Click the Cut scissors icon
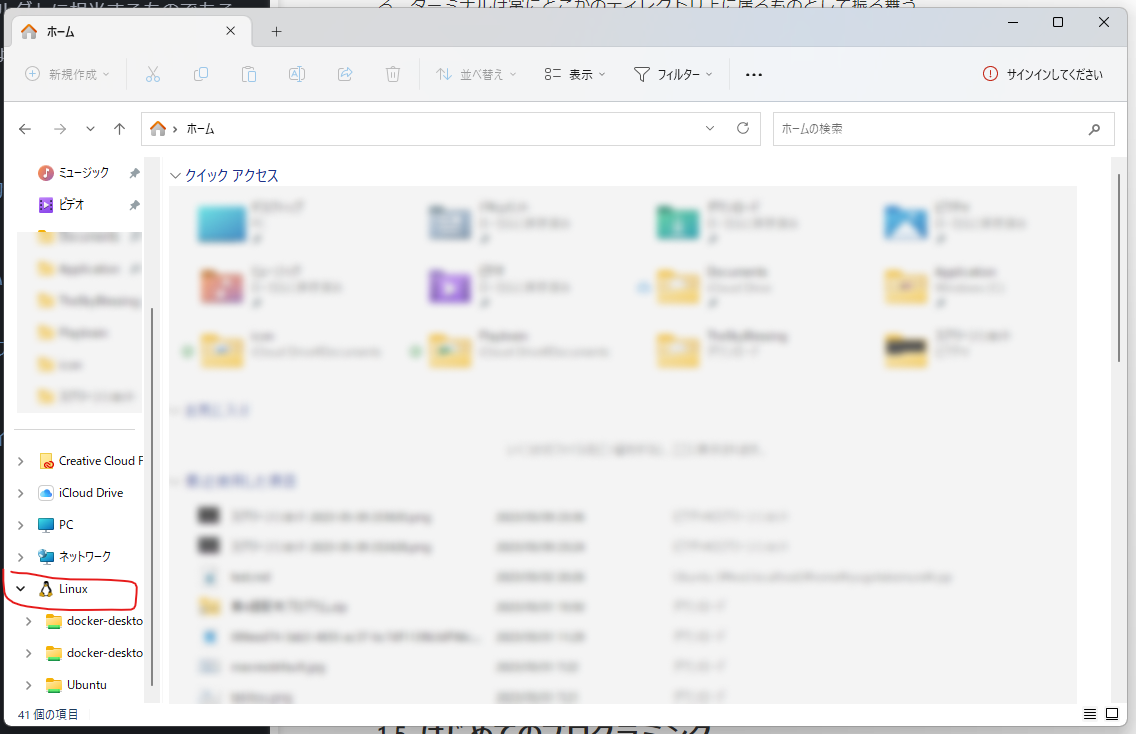This screenshot has height=734, width=1136. 152,74
